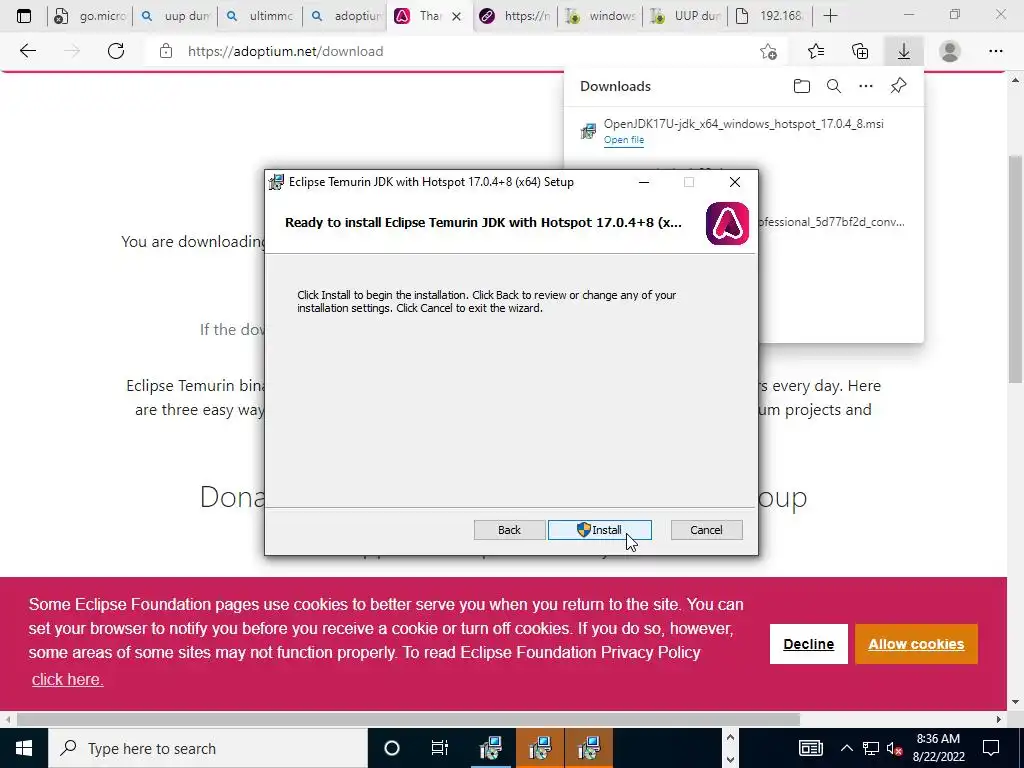This screenshot has height=768, width=1024.
Task: Toggle the Downloads toolbar button
Action: [x=904, y=51]
